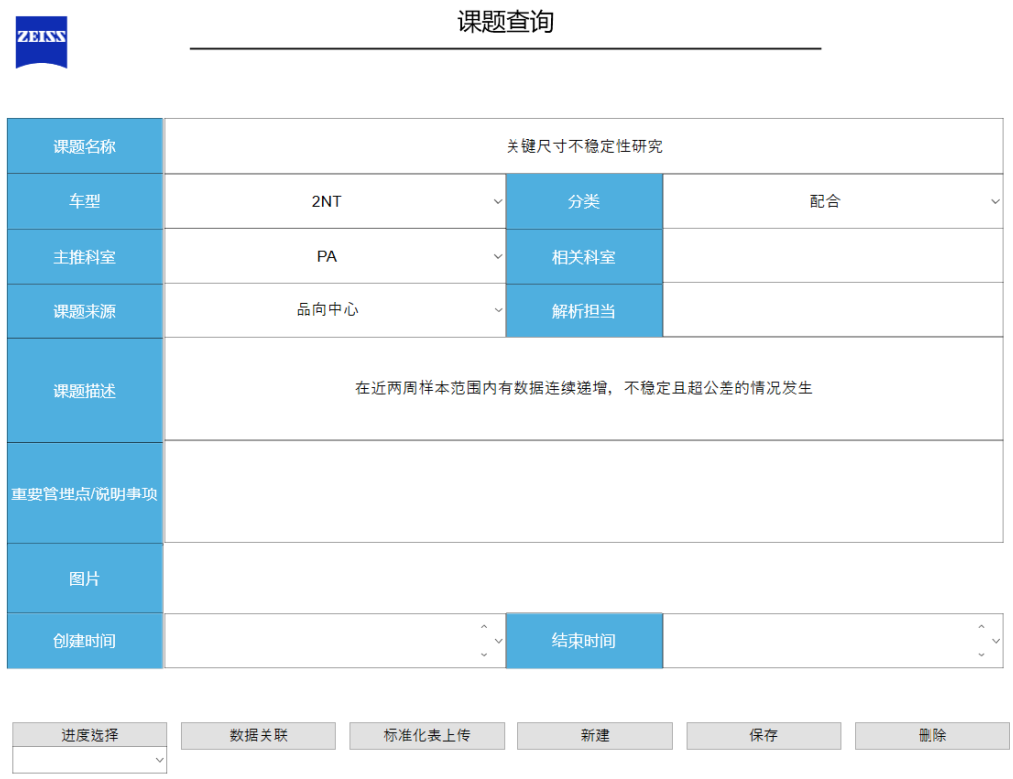Increase 结束时间 with the up spinner

[x=981, y=627]
